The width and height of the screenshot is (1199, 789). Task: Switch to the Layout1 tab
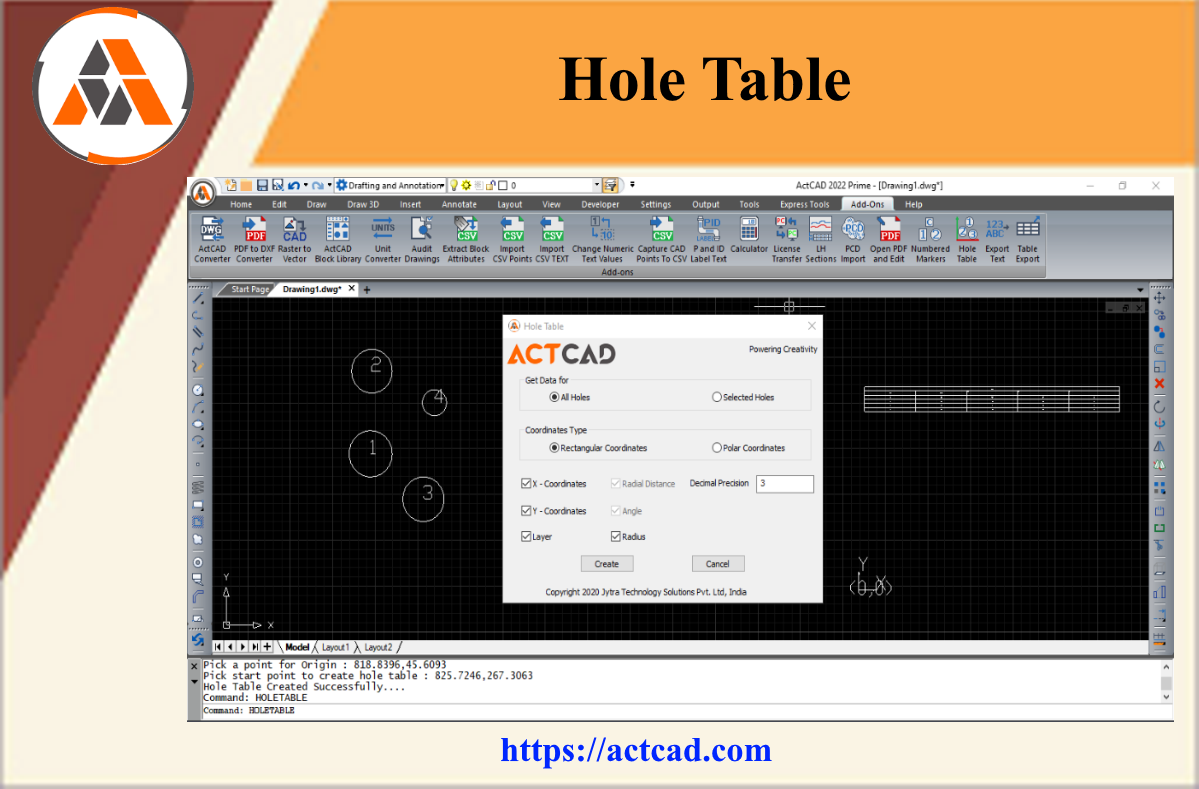click(x=335, y=647)
